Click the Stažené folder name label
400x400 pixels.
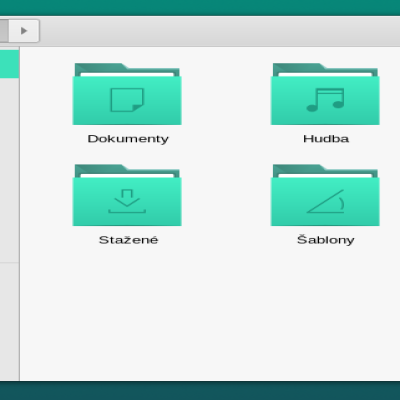pyautogui.click(x=128, y=240)
